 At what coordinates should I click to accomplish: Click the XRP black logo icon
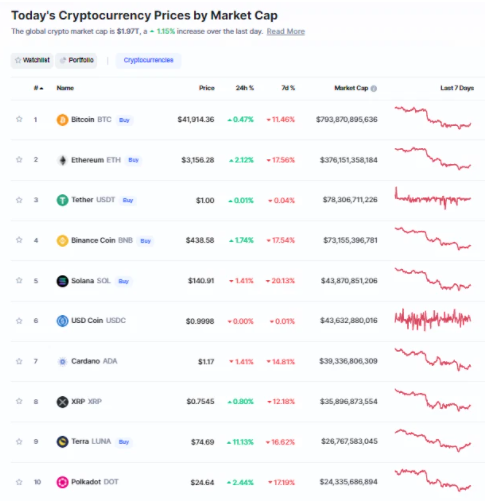click(x=62, y=402)
